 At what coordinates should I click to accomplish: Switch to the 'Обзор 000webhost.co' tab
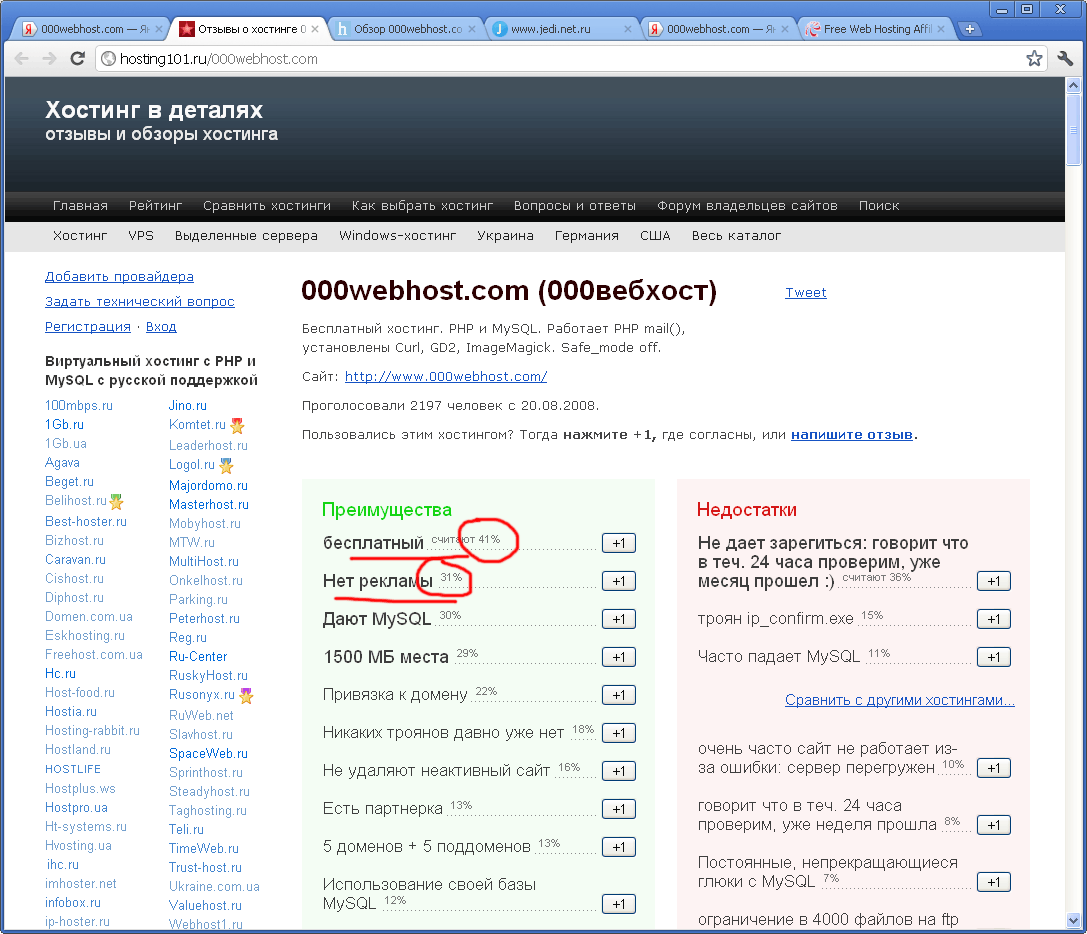pos(406,29)
